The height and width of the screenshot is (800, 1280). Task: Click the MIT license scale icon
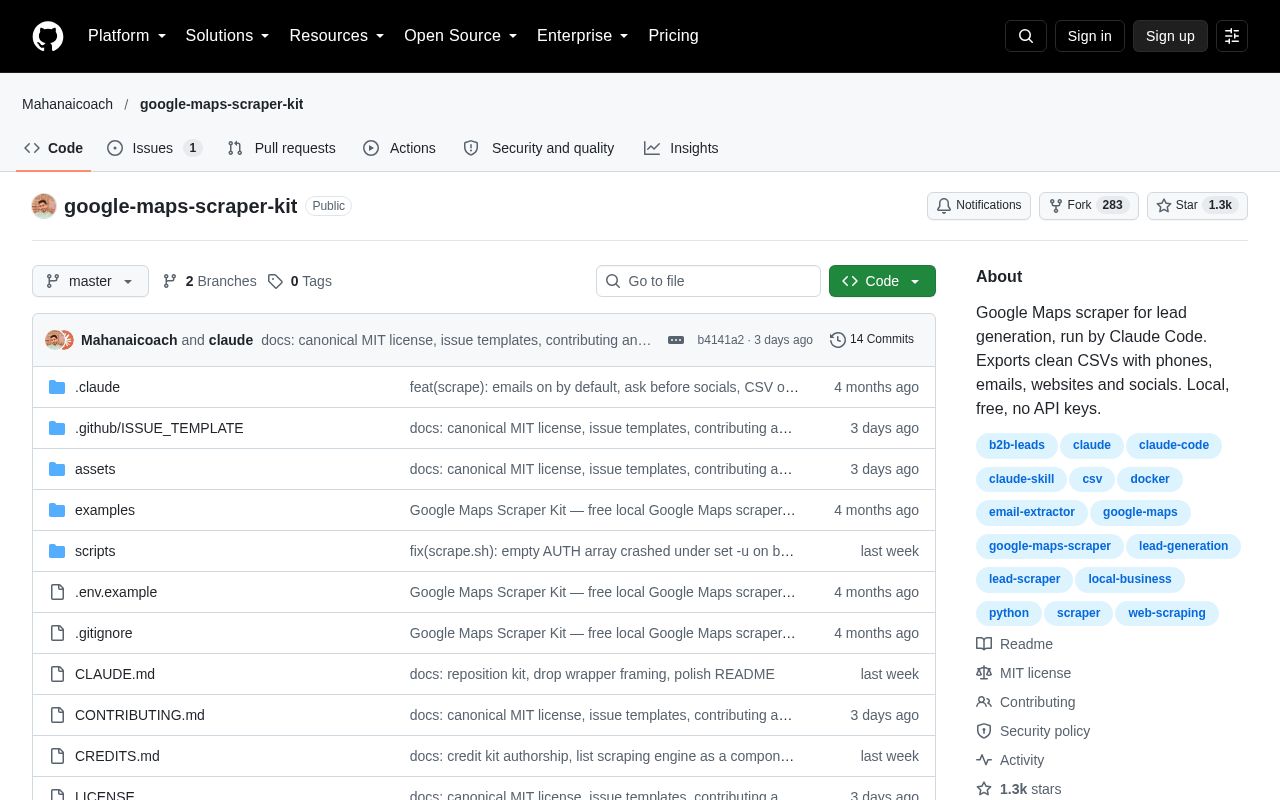(984, 673)
